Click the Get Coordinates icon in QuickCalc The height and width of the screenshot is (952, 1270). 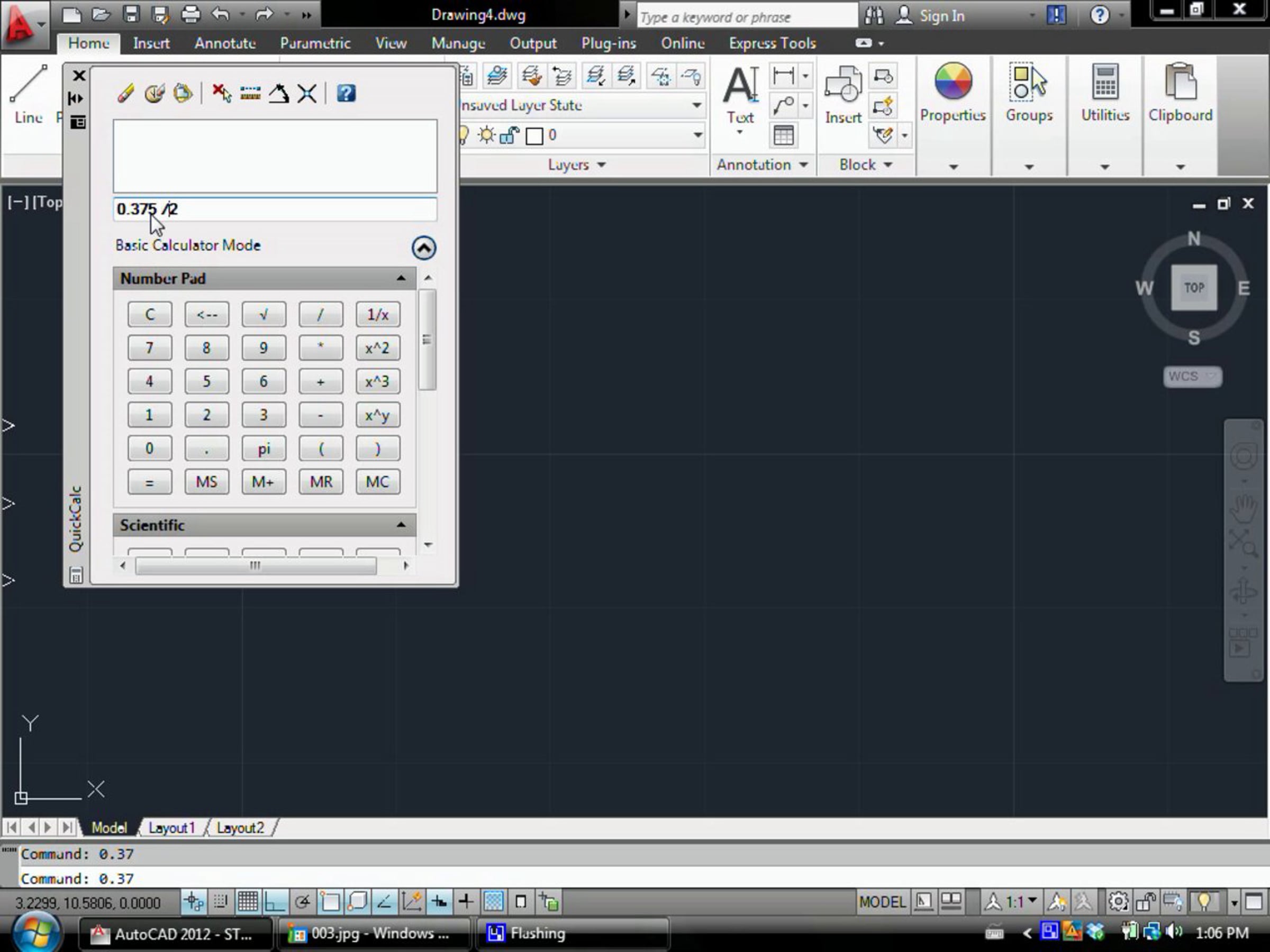tap(222, 93)
